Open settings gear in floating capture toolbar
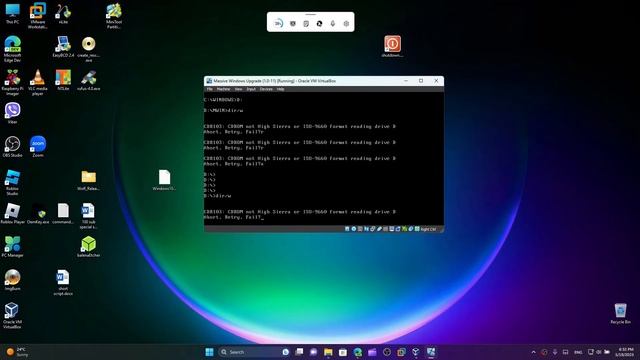This screenshot has height=360, width=640. tap(346, 23)
